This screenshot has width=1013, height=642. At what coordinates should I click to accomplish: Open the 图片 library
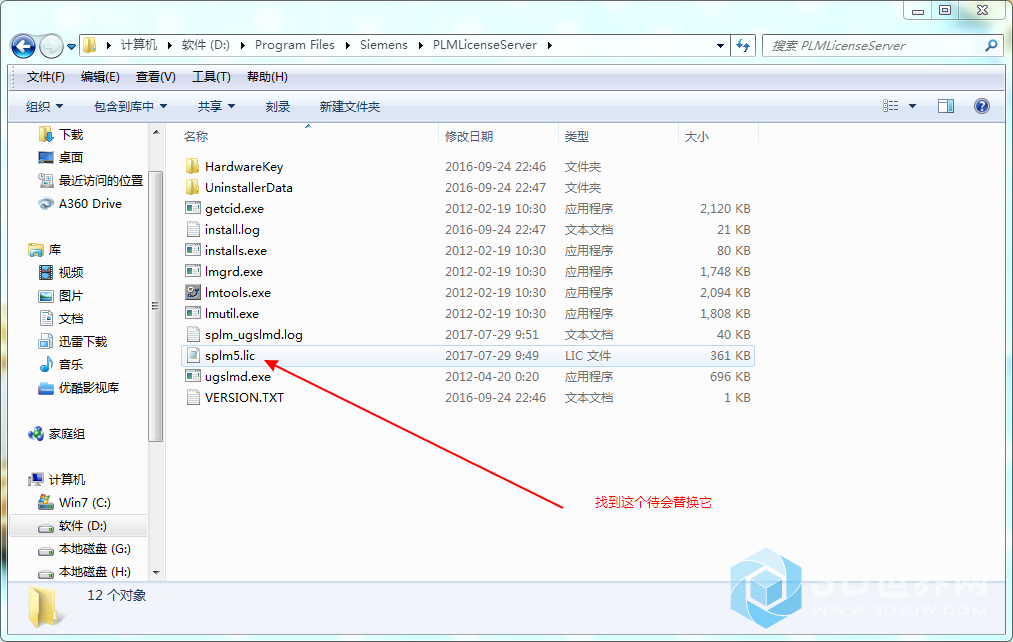point(70,296)
